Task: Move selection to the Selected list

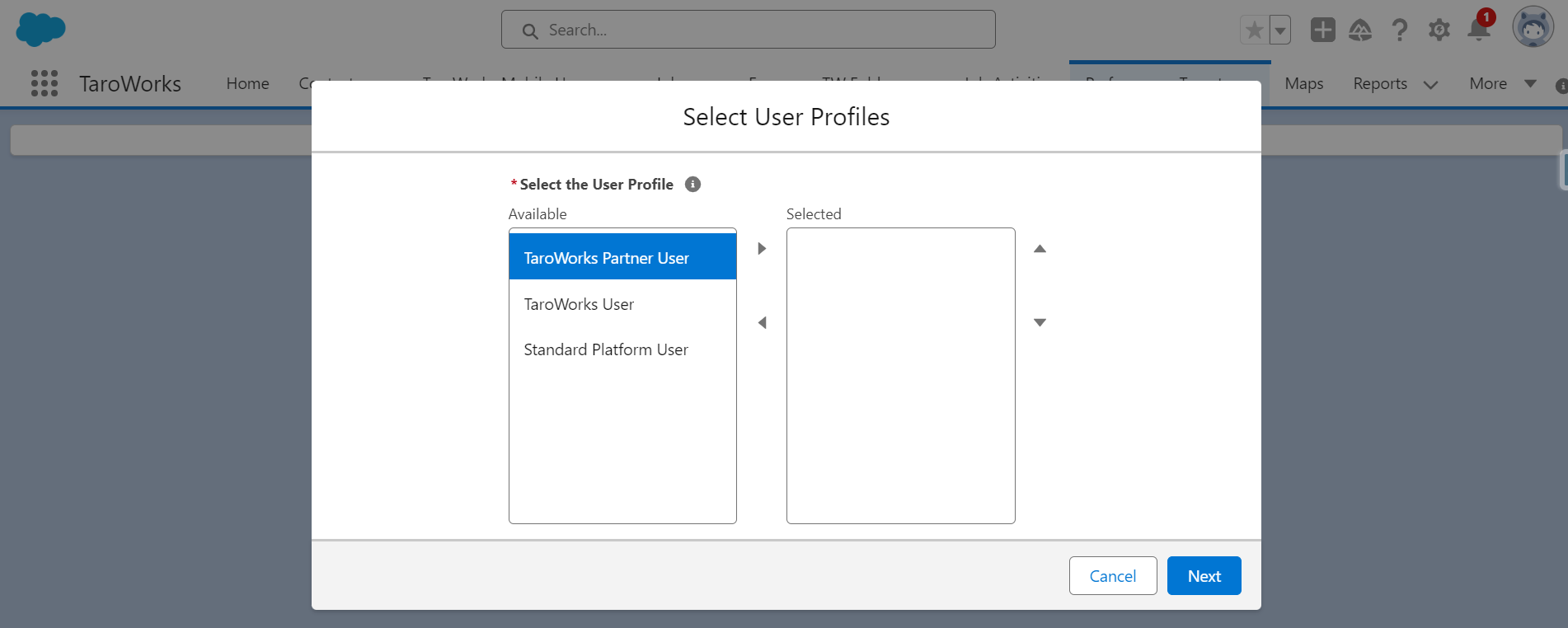Action: [x=762, y=249]
